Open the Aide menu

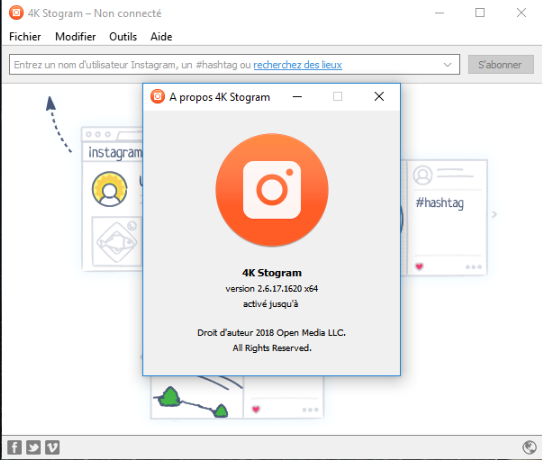click(161, 37)
